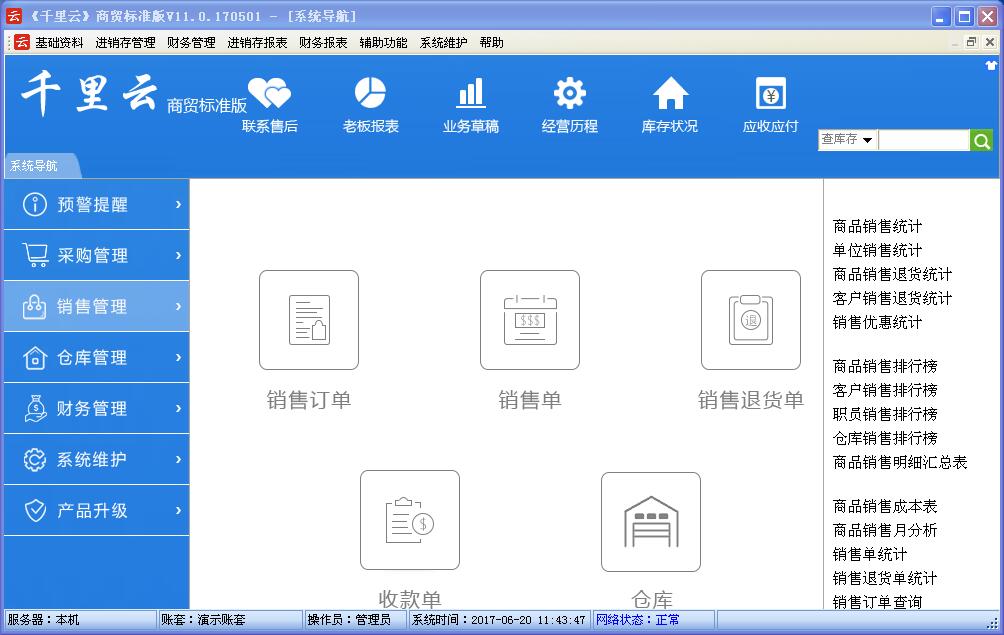This screenshot has height=635, width=1004.
Task: Open the 销售订单 document icon
Action: [309, 320]
